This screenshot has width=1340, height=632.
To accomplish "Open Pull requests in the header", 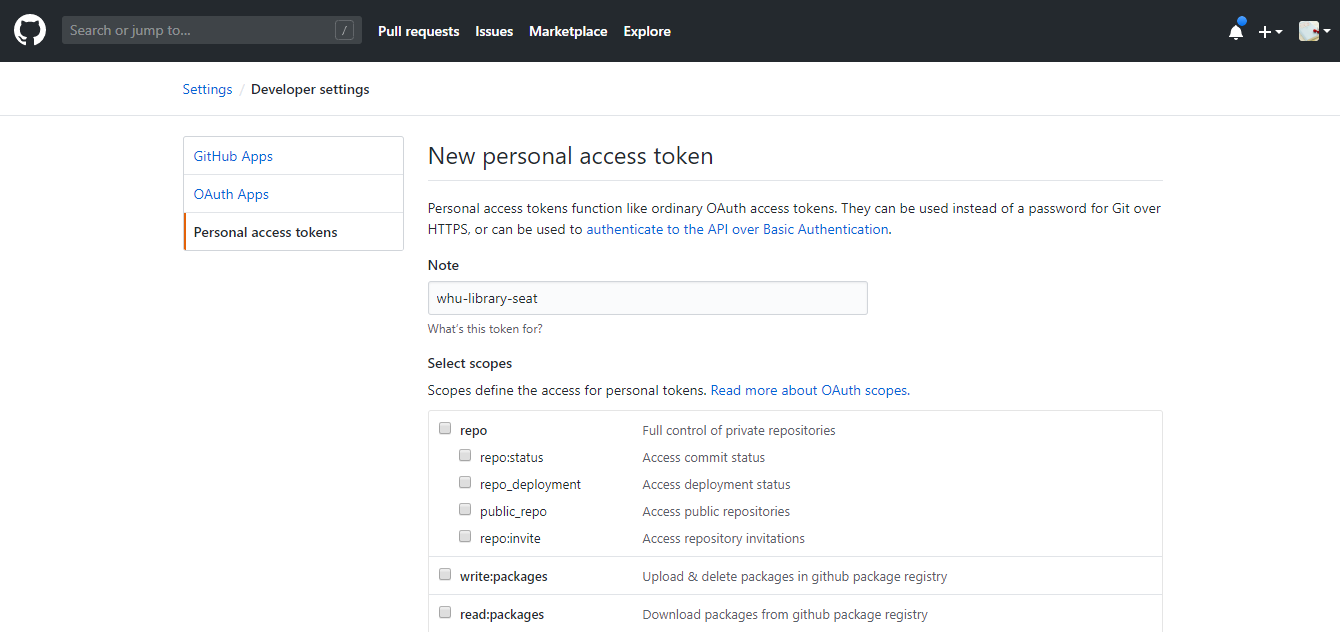I will (418, 31).
